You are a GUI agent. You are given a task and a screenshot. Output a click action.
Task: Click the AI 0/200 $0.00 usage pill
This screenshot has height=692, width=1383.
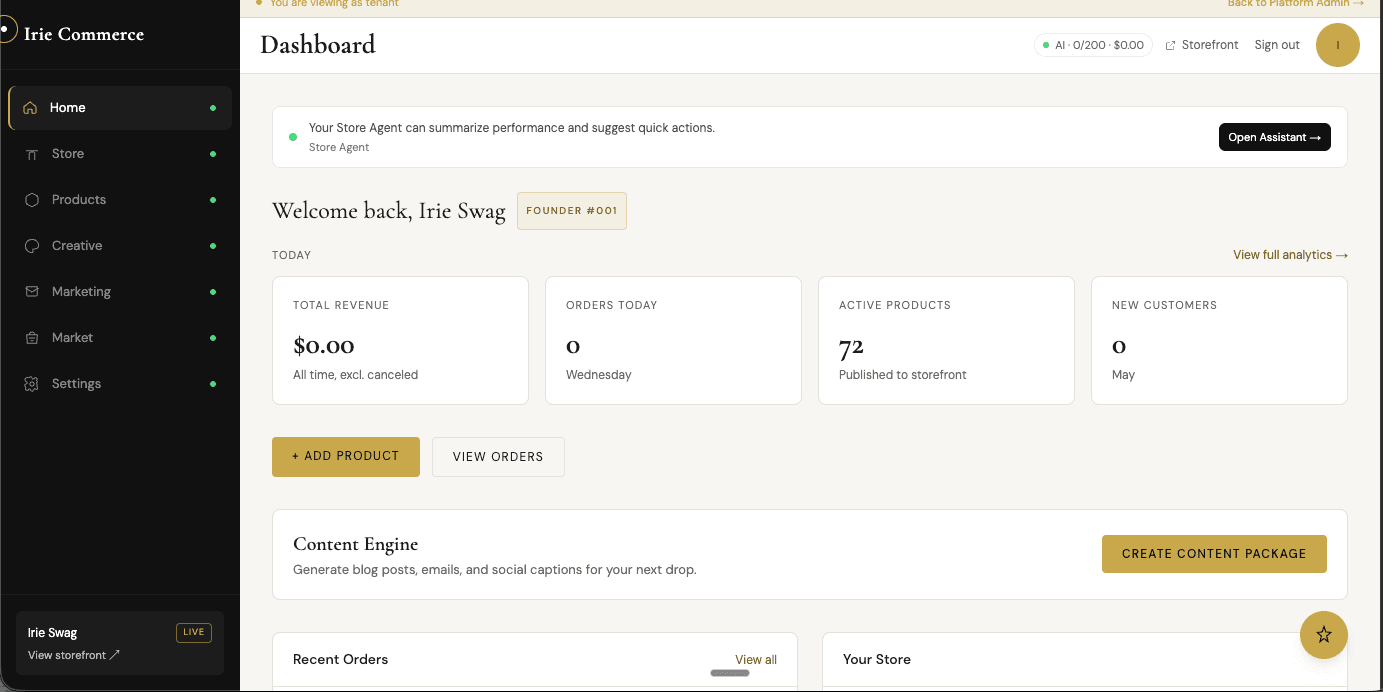pos(1093,45)
